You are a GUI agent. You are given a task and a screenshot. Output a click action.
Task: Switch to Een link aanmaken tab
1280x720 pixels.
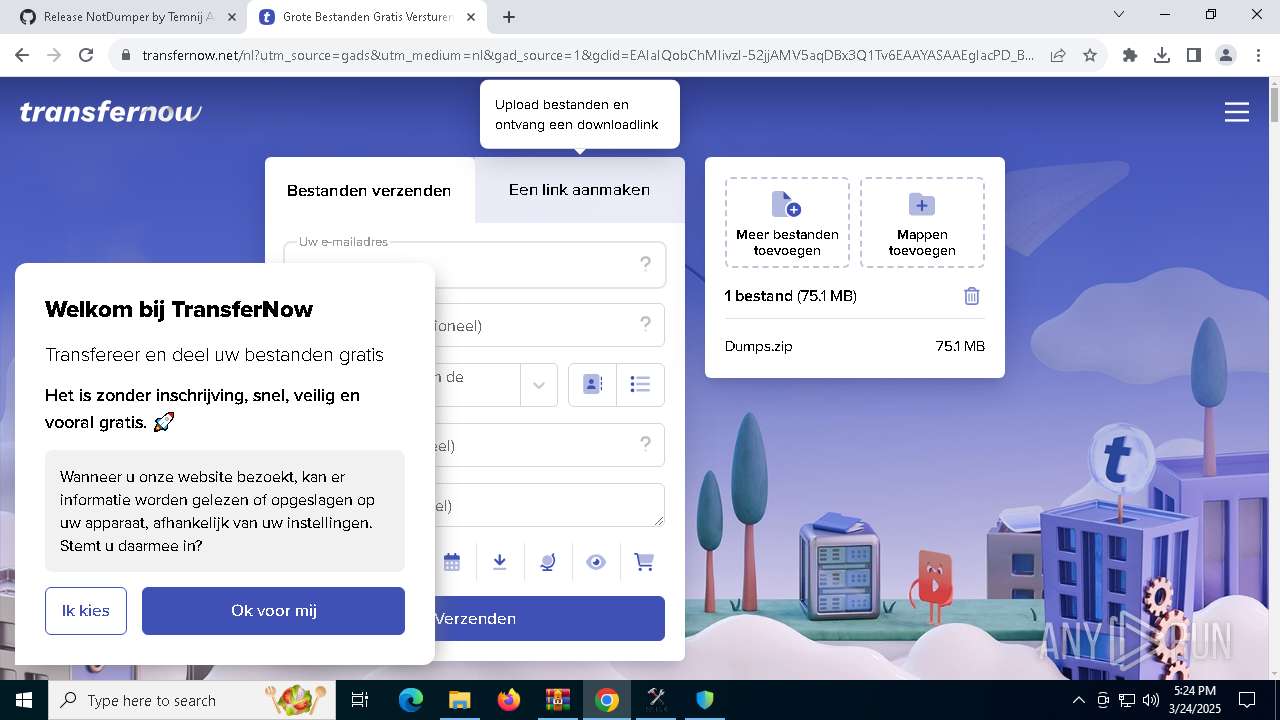click(579, 190)
